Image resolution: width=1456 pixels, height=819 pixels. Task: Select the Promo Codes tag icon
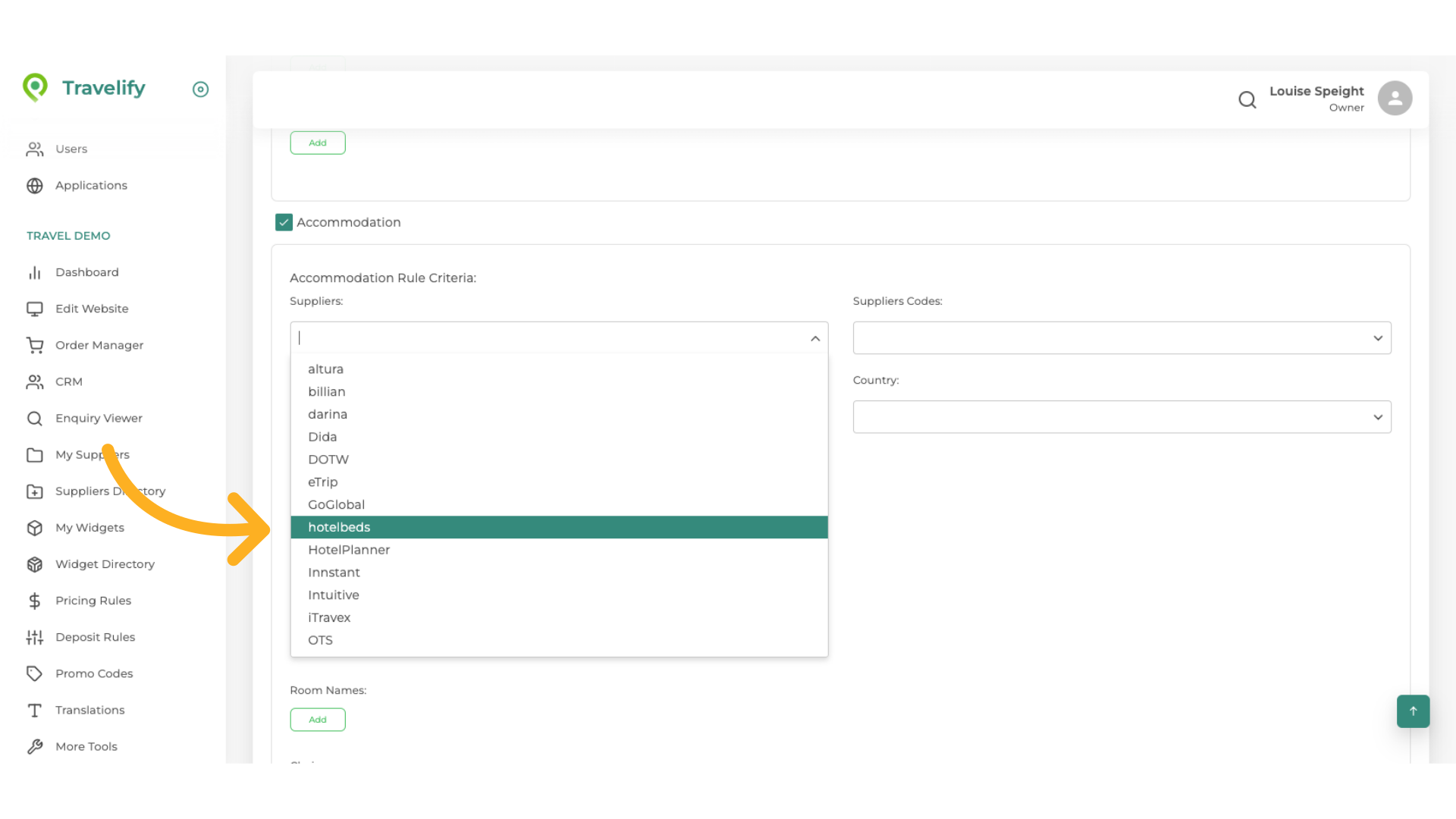coord(35,673)
